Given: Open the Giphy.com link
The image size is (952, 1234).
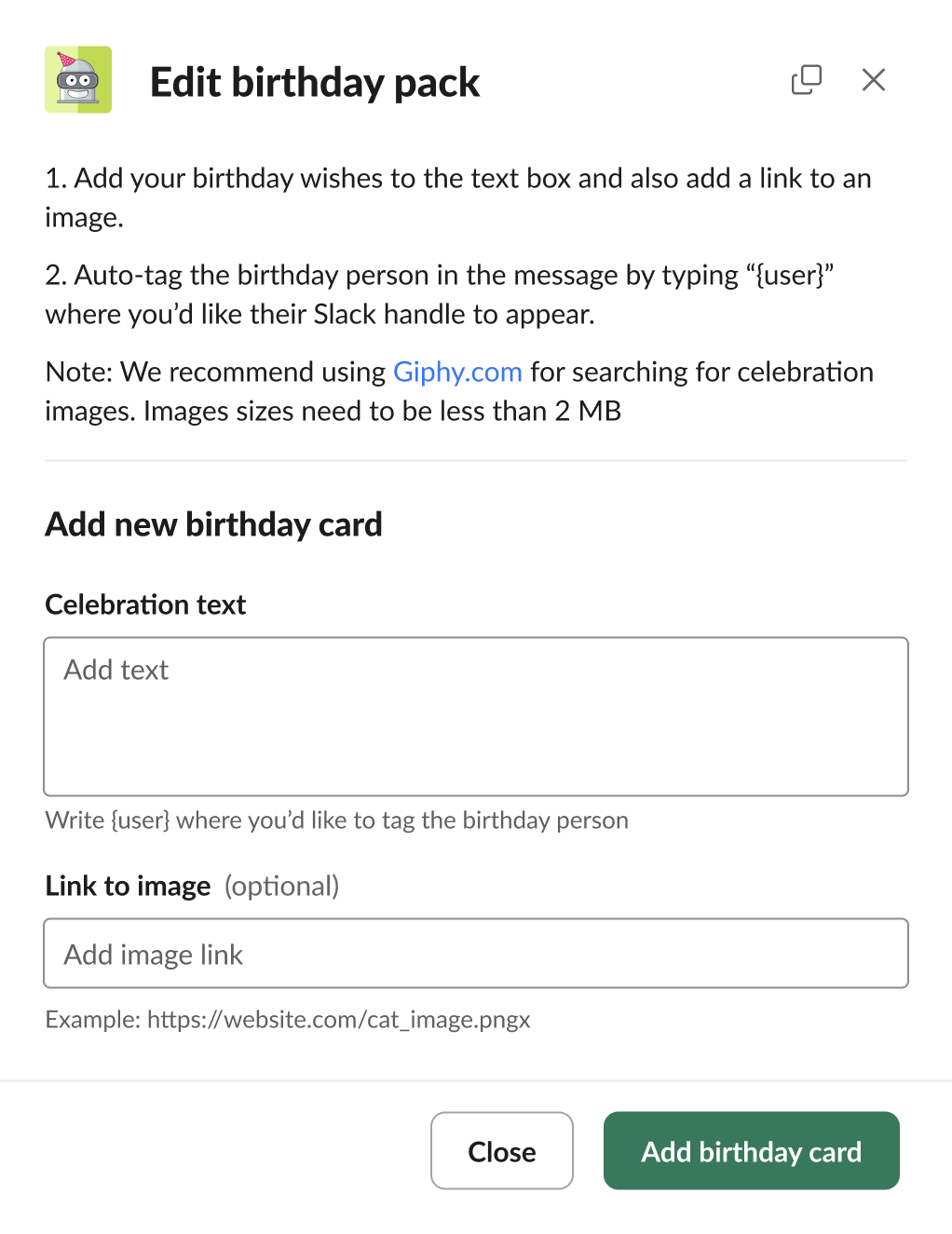Looking at the screenshot, I should coord(457,372).
